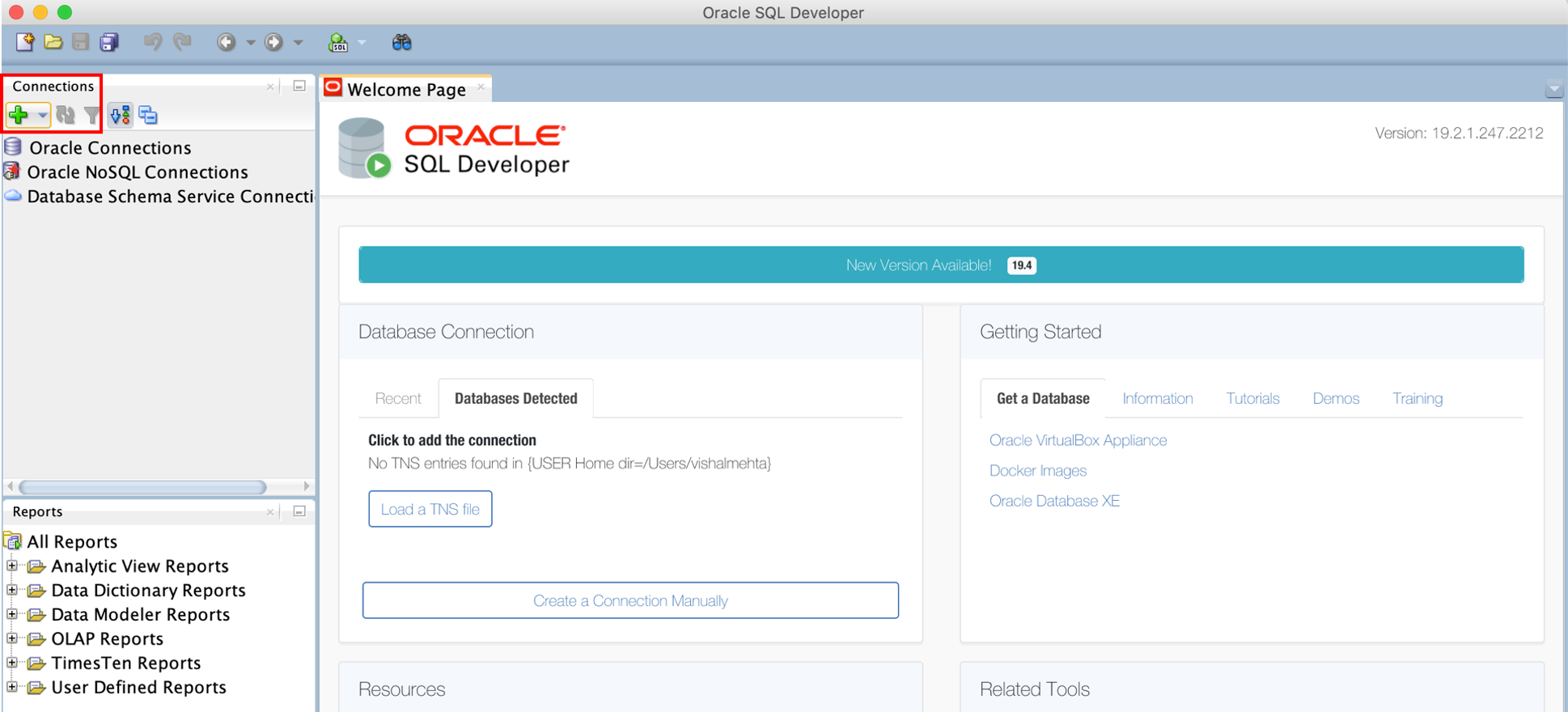Click the schema browser icon in Connections
Screen dimensions: 1568x712
[121, 116]
